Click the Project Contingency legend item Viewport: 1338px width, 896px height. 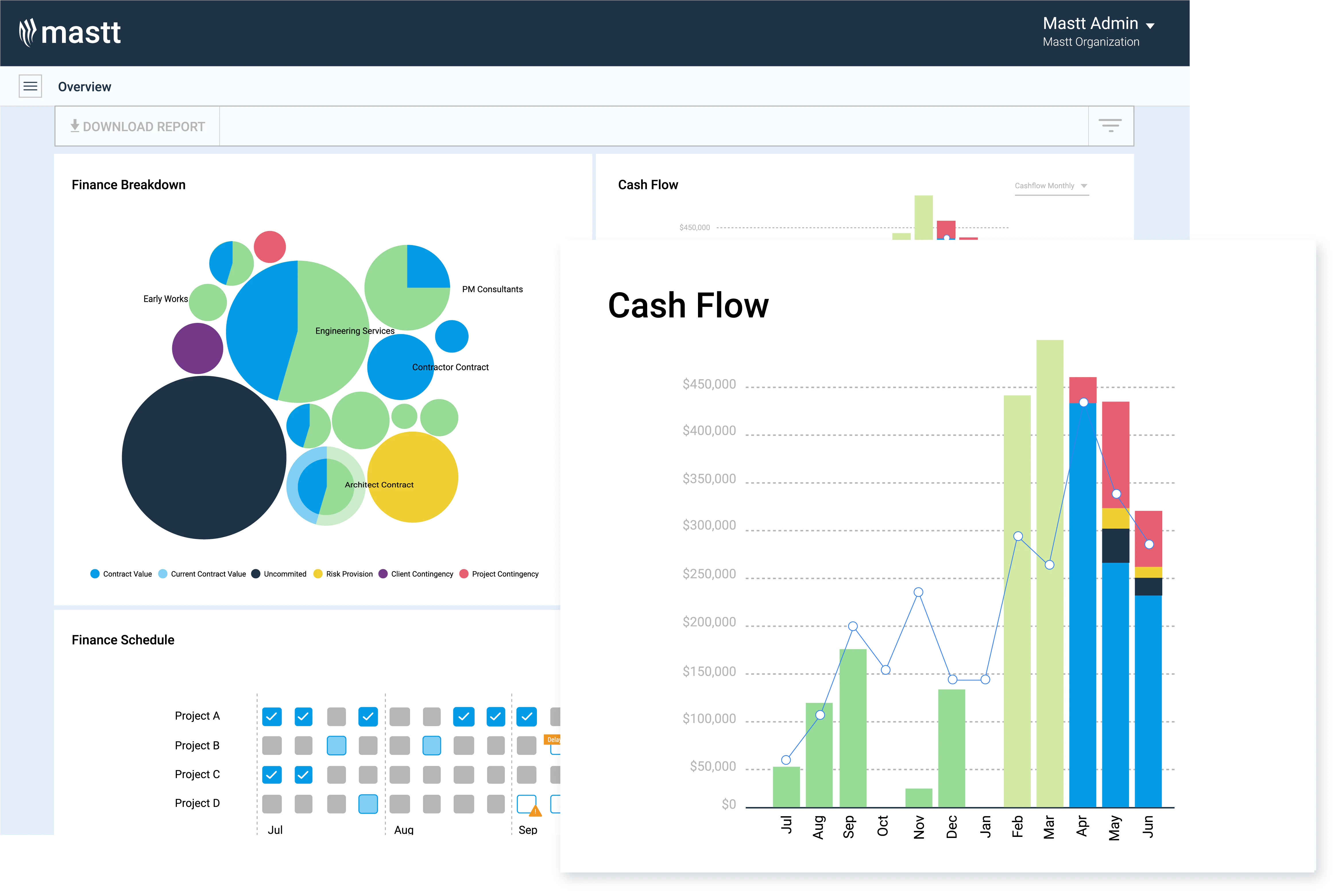click(499, 574)
